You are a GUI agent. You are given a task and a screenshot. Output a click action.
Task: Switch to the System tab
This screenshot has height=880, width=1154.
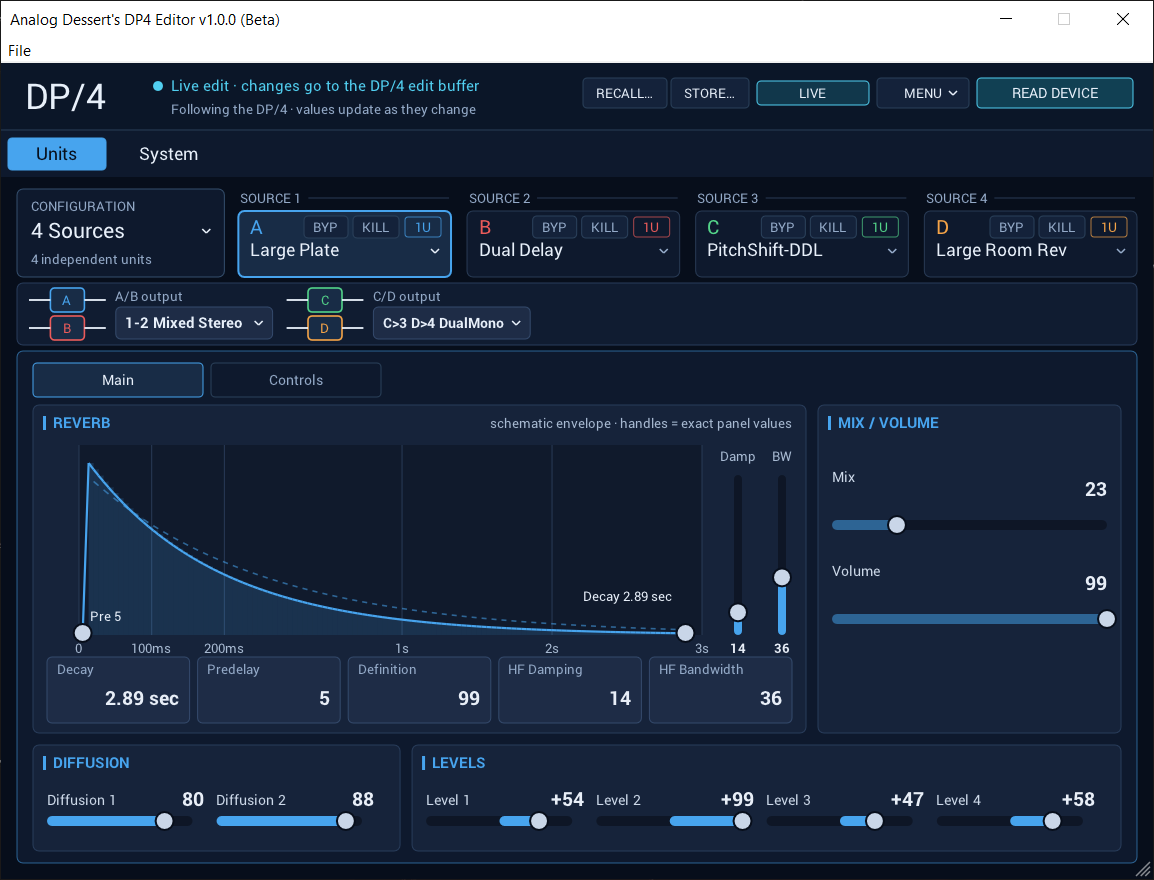coord(169,154)
